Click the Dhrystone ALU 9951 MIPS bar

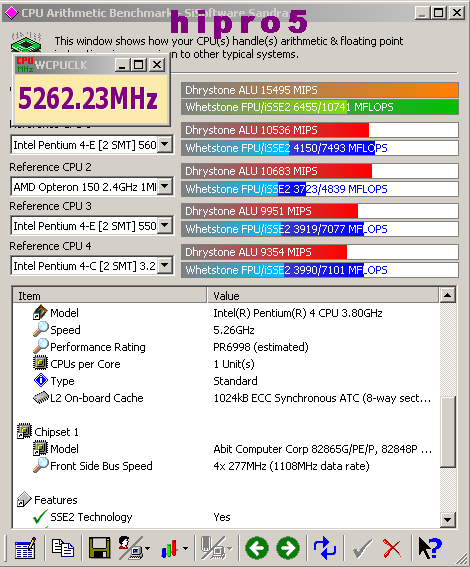(320, 211)
